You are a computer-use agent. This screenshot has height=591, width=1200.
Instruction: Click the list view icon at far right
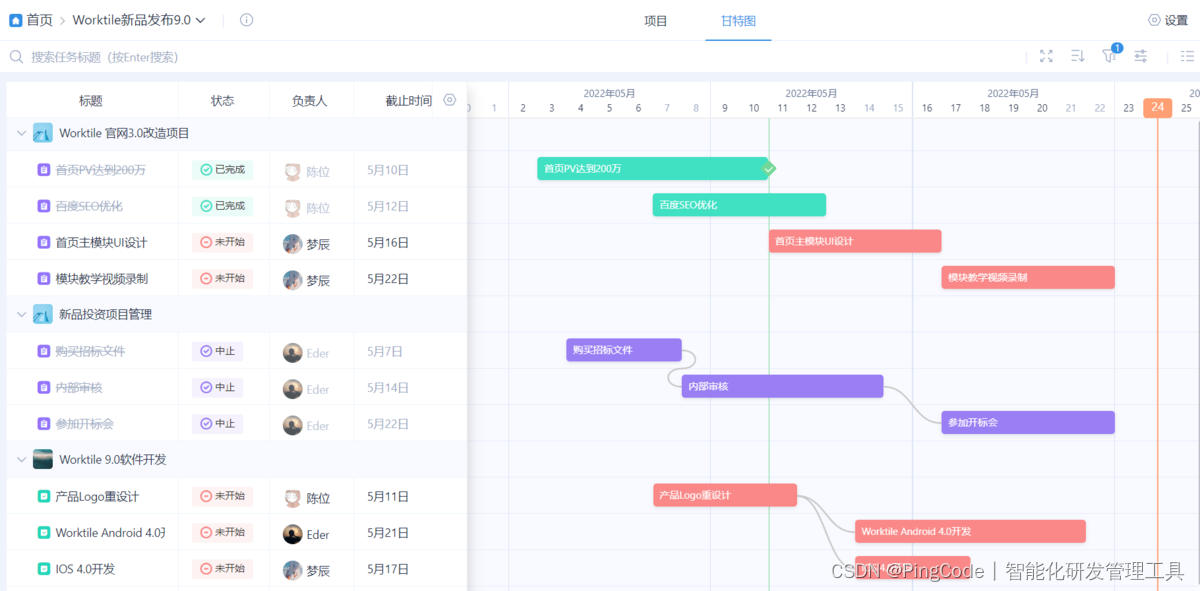tap(1187, 57)
